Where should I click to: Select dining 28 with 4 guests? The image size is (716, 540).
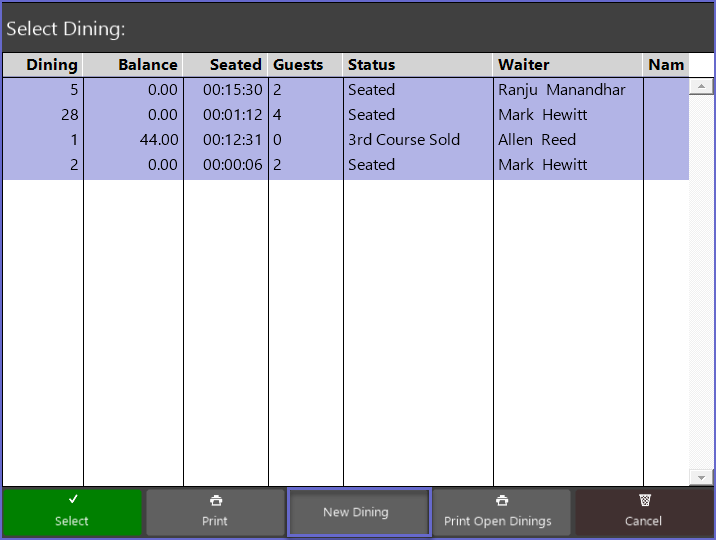point(345,115)
